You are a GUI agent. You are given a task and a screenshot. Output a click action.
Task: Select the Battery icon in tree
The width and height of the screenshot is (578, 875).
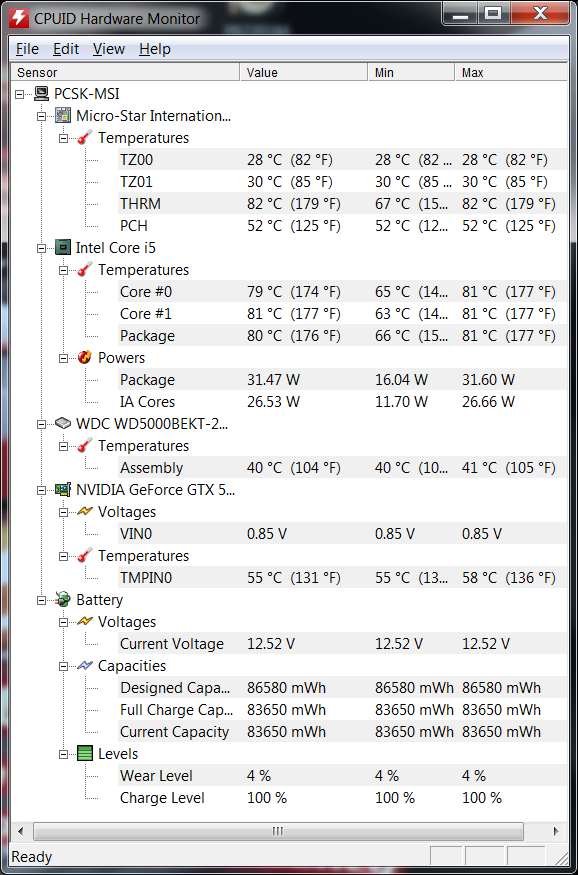click(x=63, y=600)
